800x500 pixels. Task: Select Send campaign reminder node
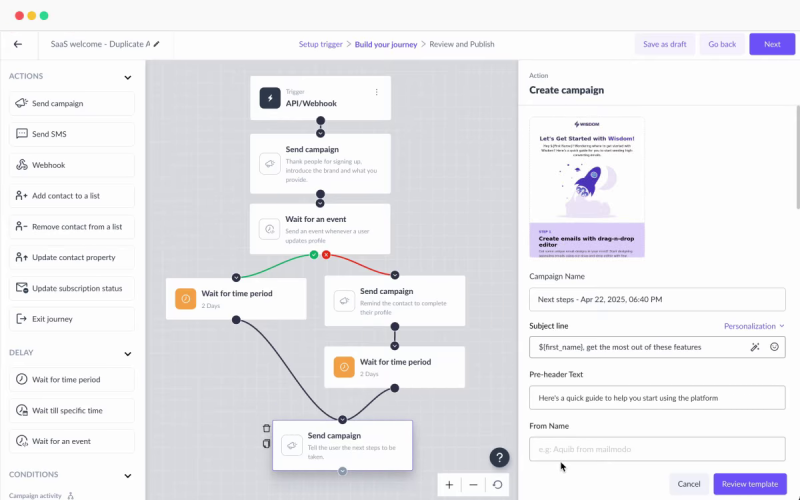[x=395, y=301]
